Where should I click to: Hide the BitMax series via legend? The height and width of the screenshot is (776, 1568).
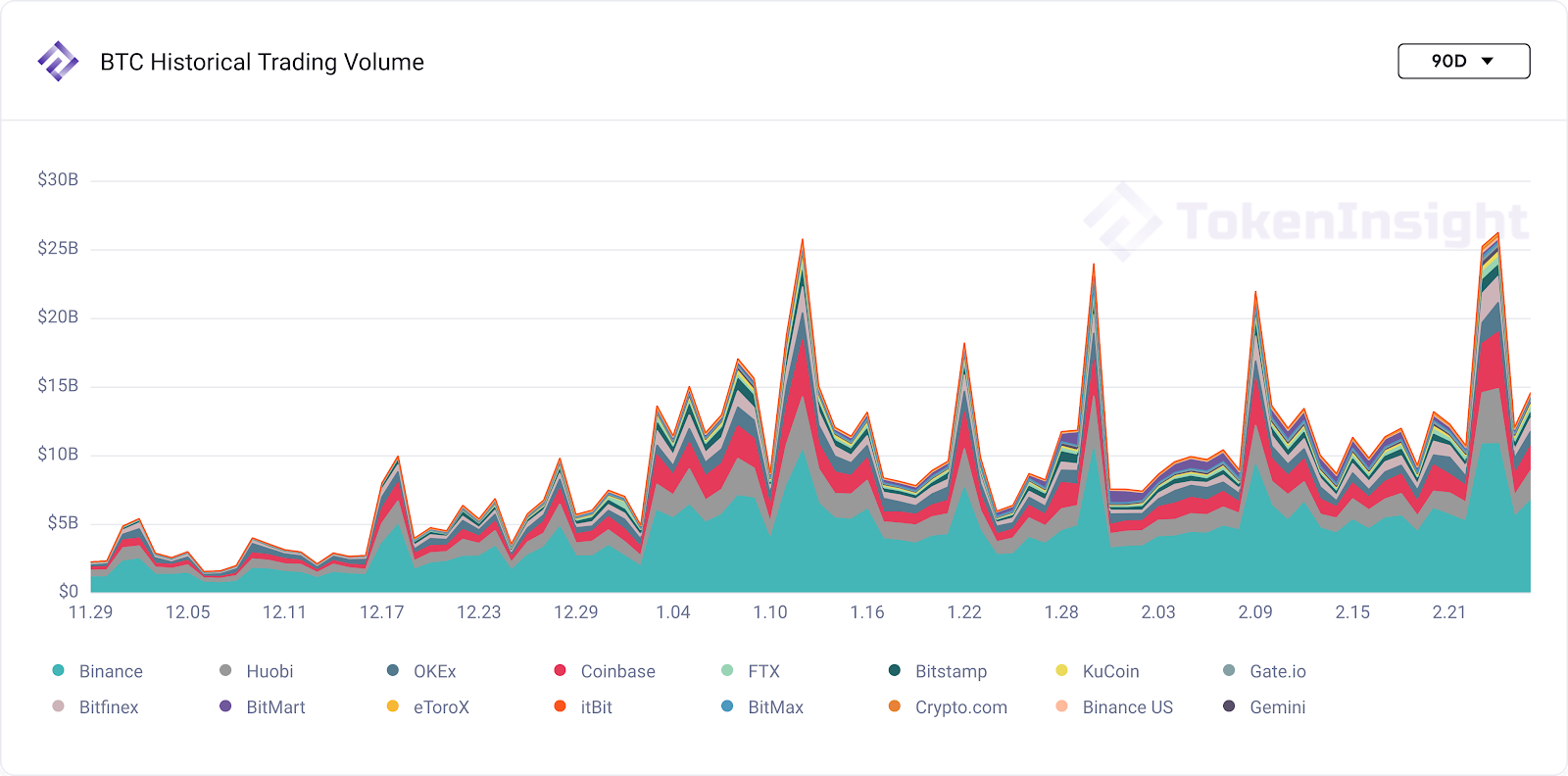coord(762,707)
